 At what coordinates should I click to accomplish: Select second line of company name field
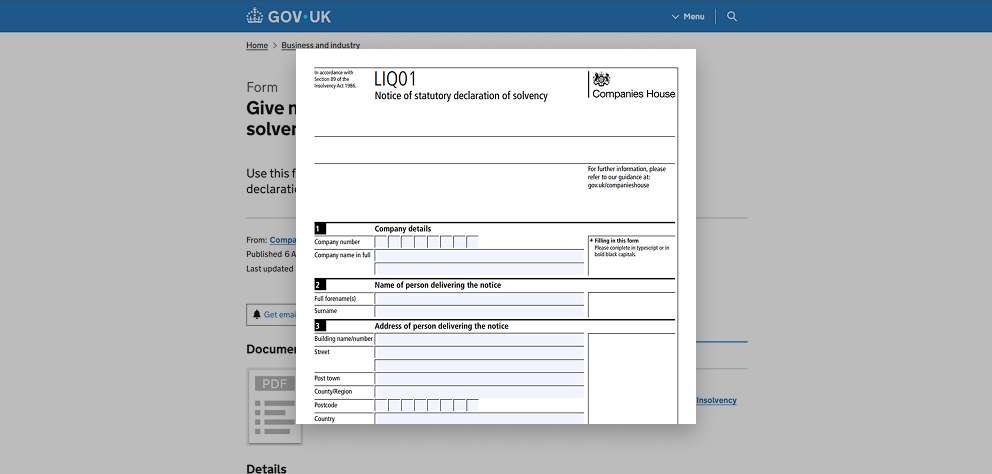479,268
